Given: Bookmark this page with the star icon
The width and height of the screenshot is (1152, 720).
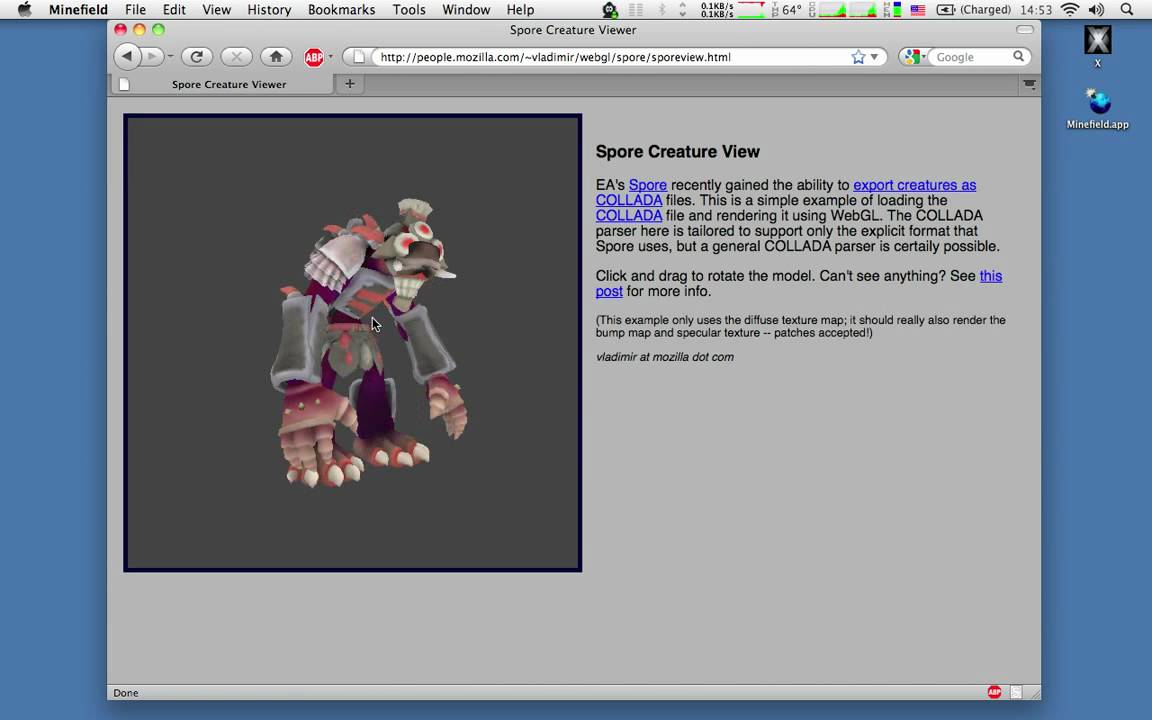Looking at the screenshot, I should click(857, 57).
